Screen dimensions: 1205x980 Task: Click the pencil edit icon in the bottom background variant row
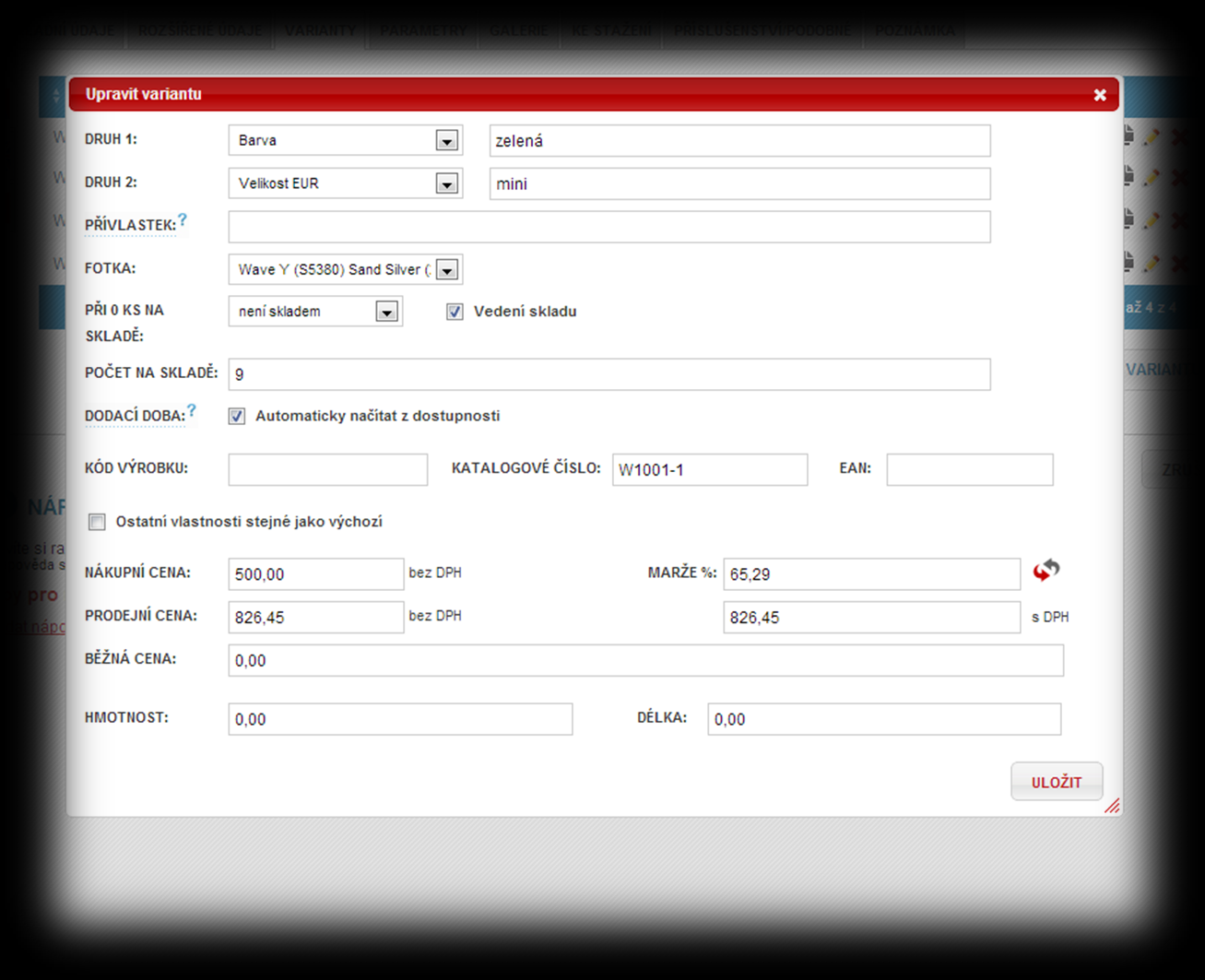tap(1152, 264)
